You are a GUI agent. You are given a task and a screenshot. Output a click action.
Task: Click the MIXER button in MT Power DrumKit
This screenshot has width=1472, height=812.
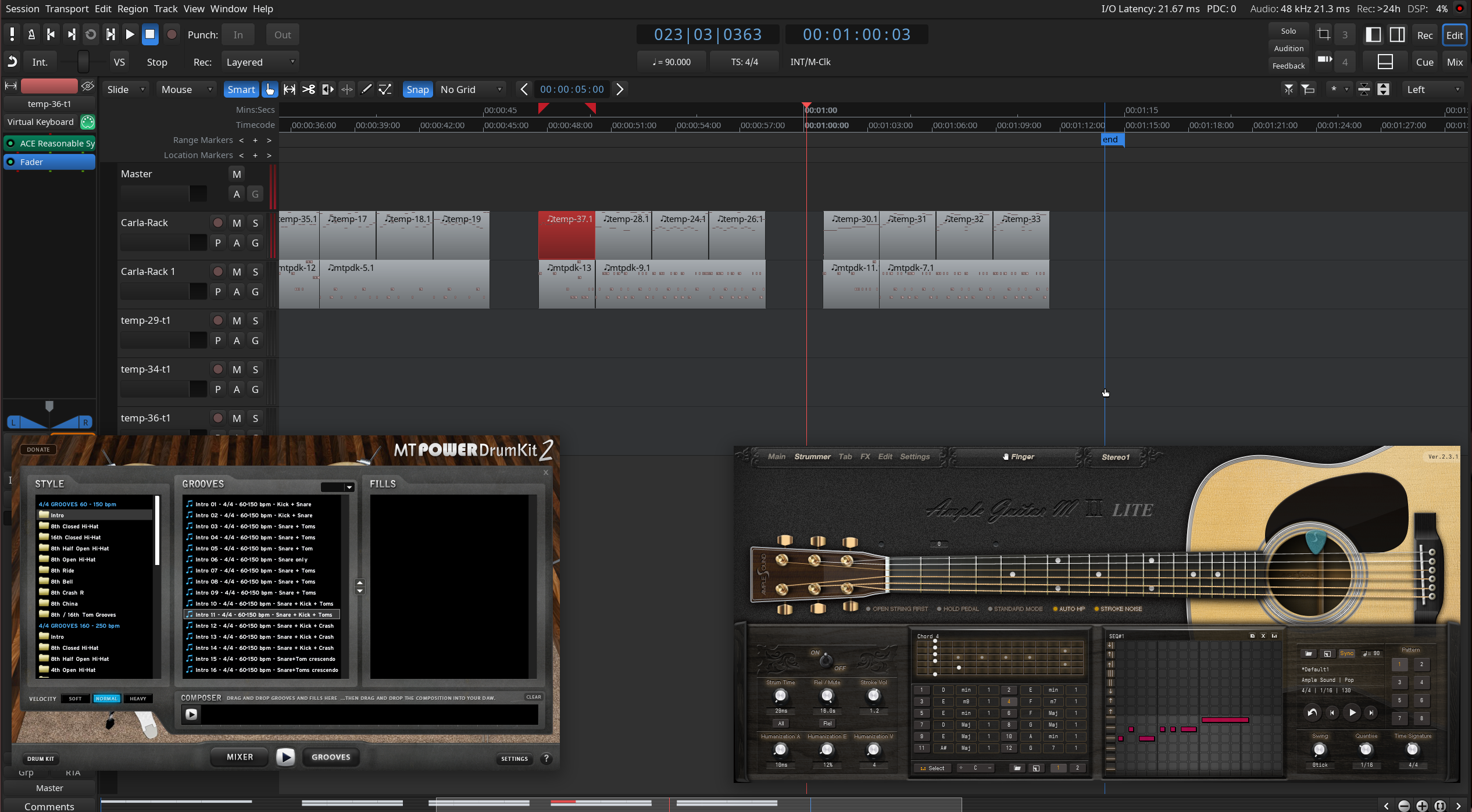[x=240, y=757]
